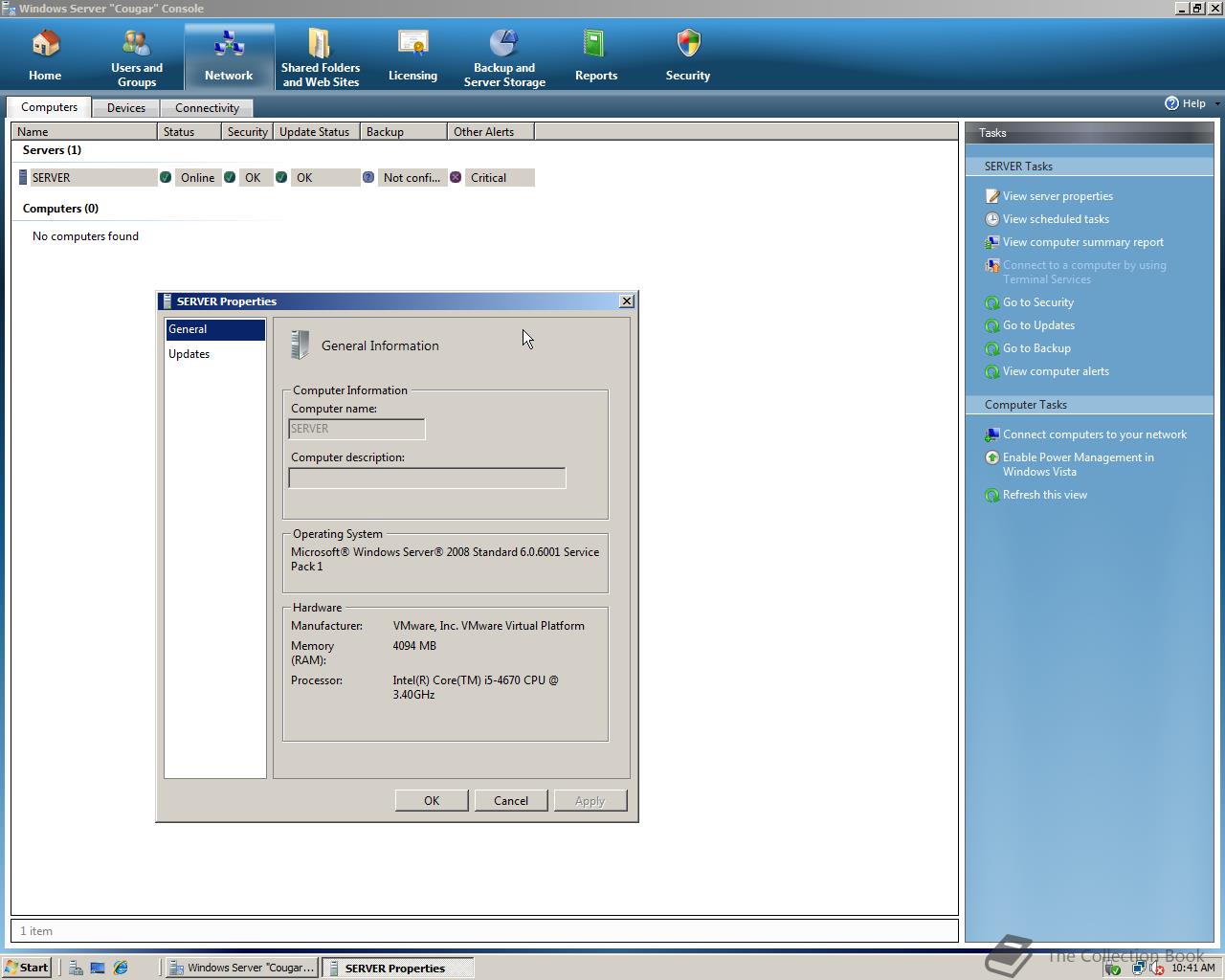Open the Security section shield icon

688,43
